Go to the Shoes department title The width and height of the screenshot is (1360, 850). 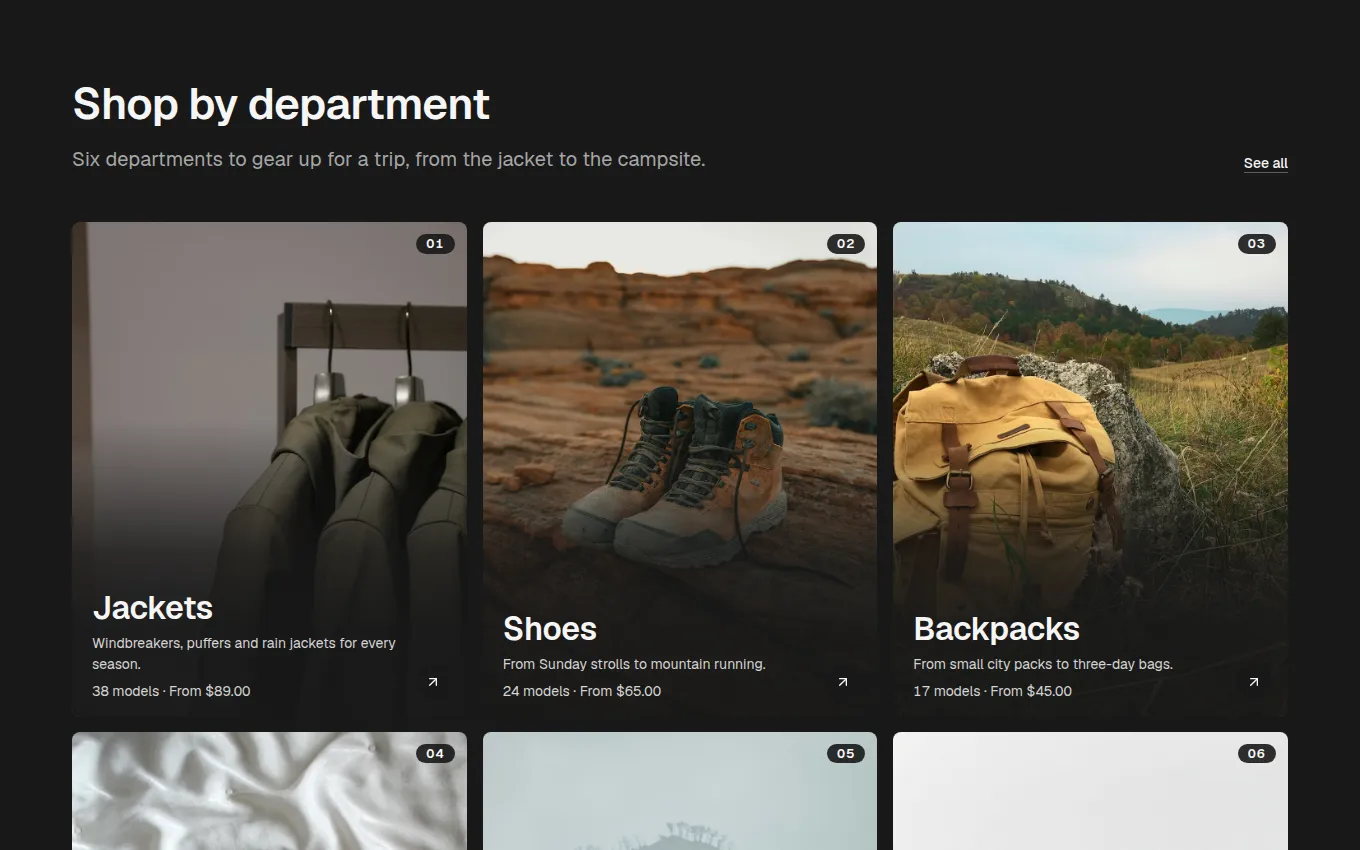pos(550,629)
